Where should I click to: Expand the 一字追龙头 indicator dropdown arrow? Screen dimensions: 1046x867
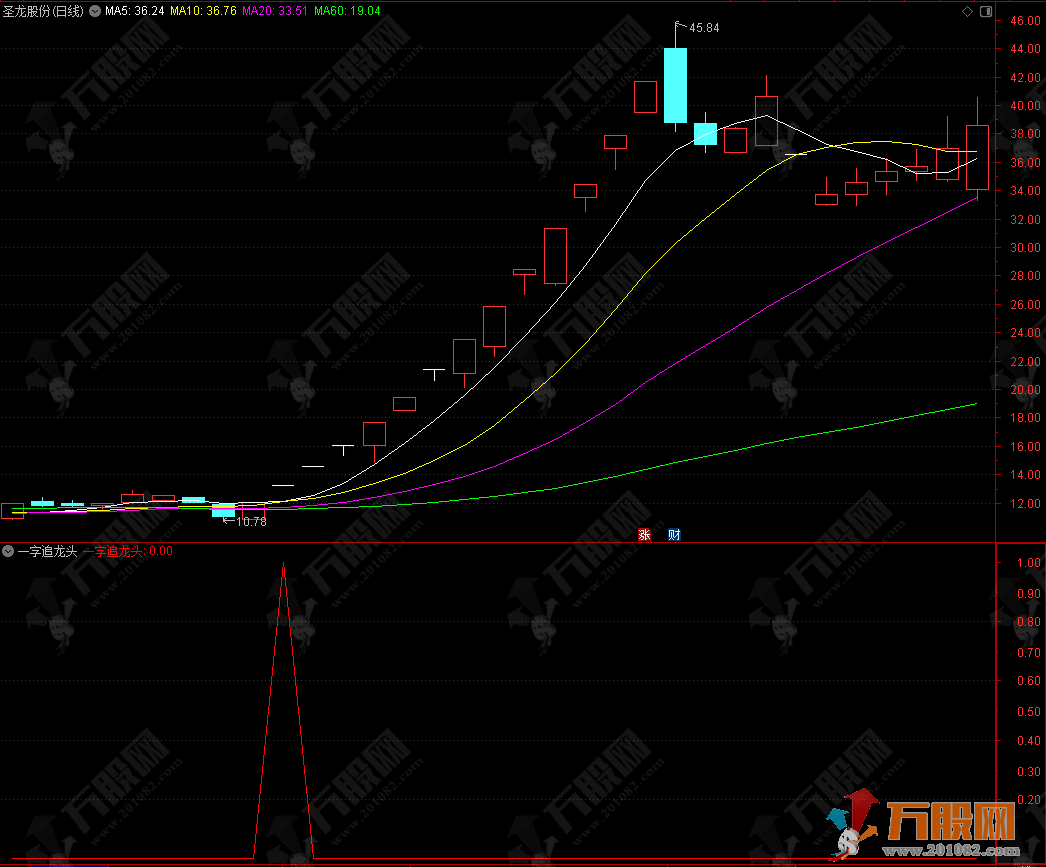(8, 550)
